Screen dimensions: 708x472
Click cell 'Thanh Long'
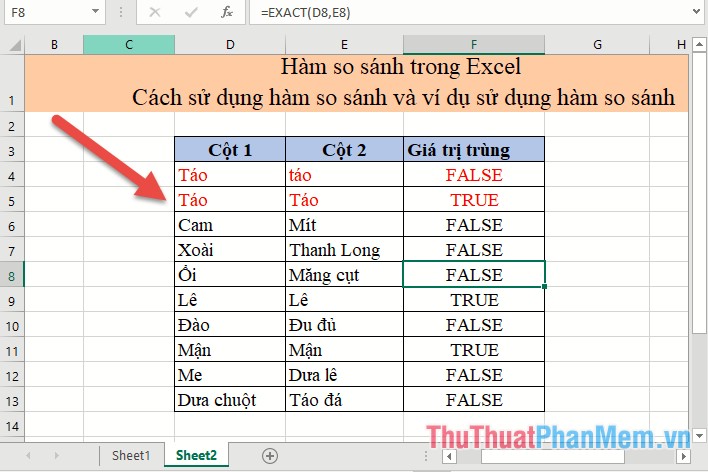pos(345,250)
